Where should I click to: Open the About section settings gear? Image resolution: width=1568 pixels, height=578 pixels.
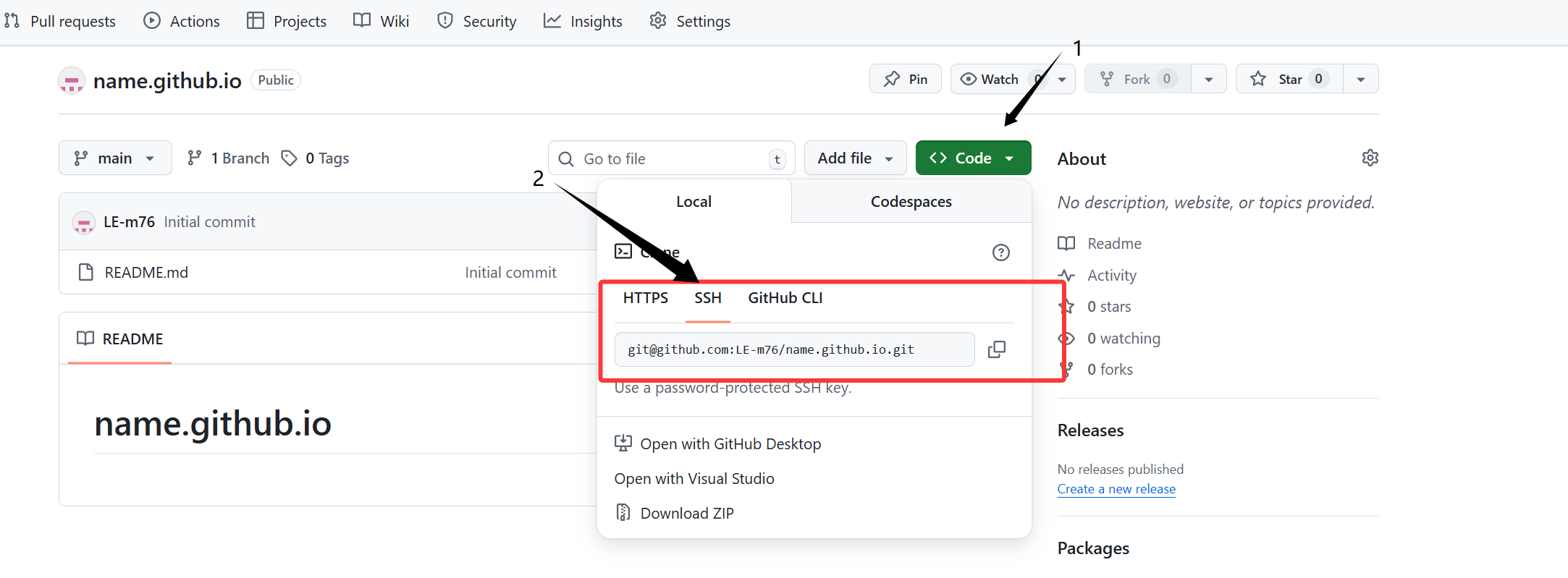[1370, 158]
